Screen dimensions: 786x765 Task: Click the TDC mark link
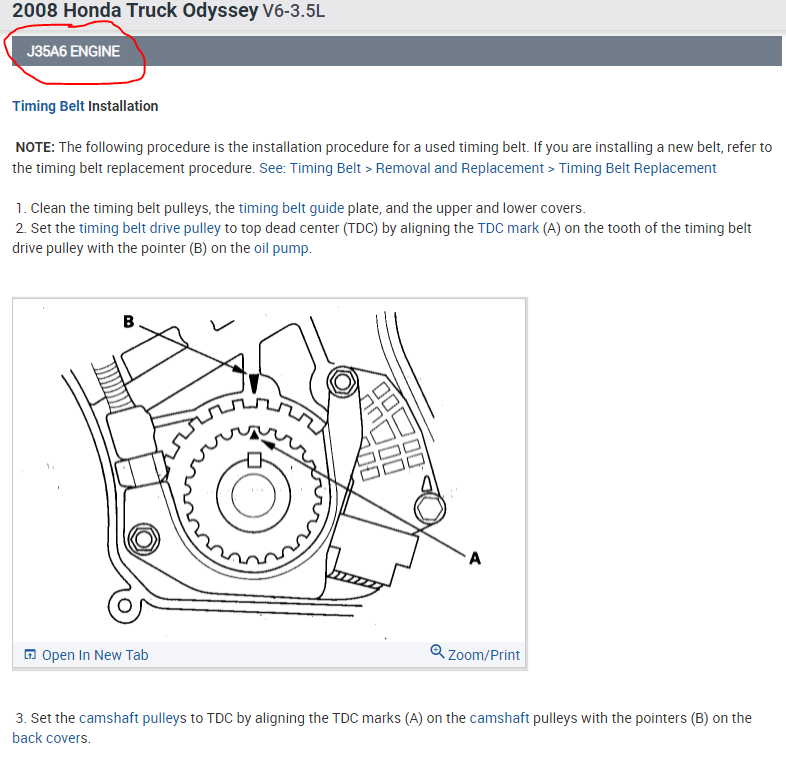tap(508, 228)
